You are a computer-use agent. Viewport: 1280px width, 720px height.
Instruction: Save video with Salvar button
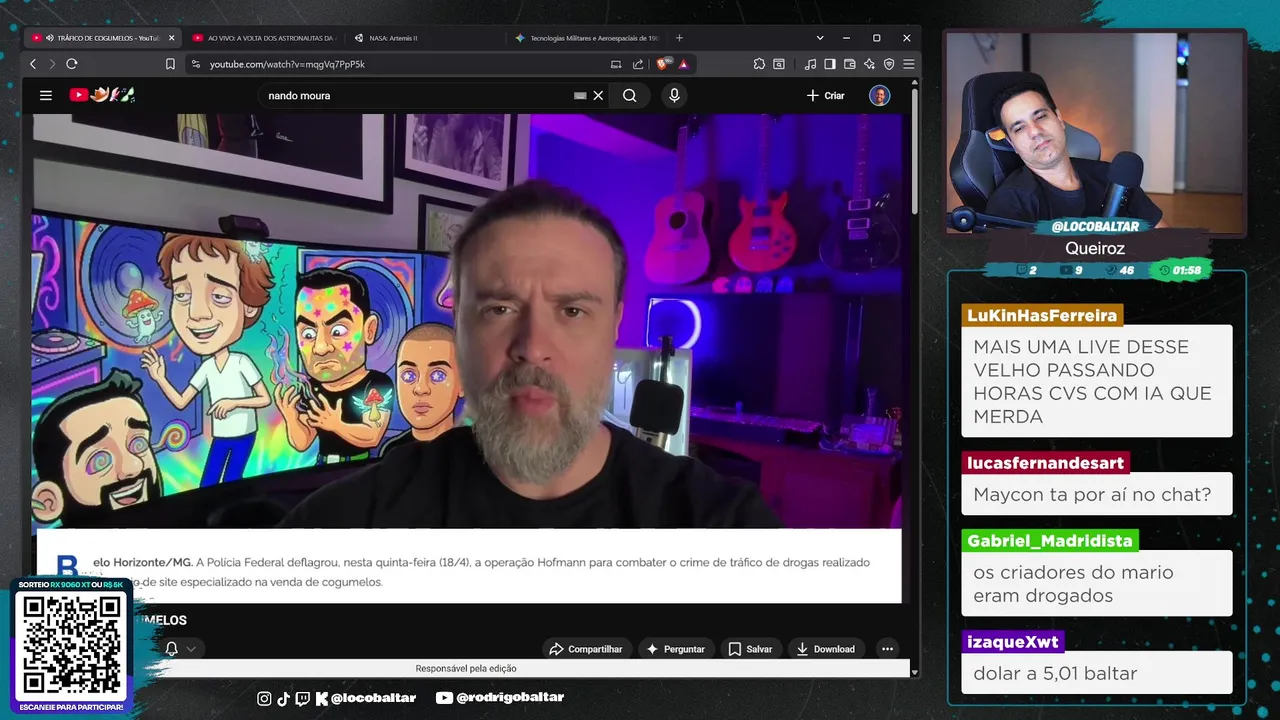[750, 649]
